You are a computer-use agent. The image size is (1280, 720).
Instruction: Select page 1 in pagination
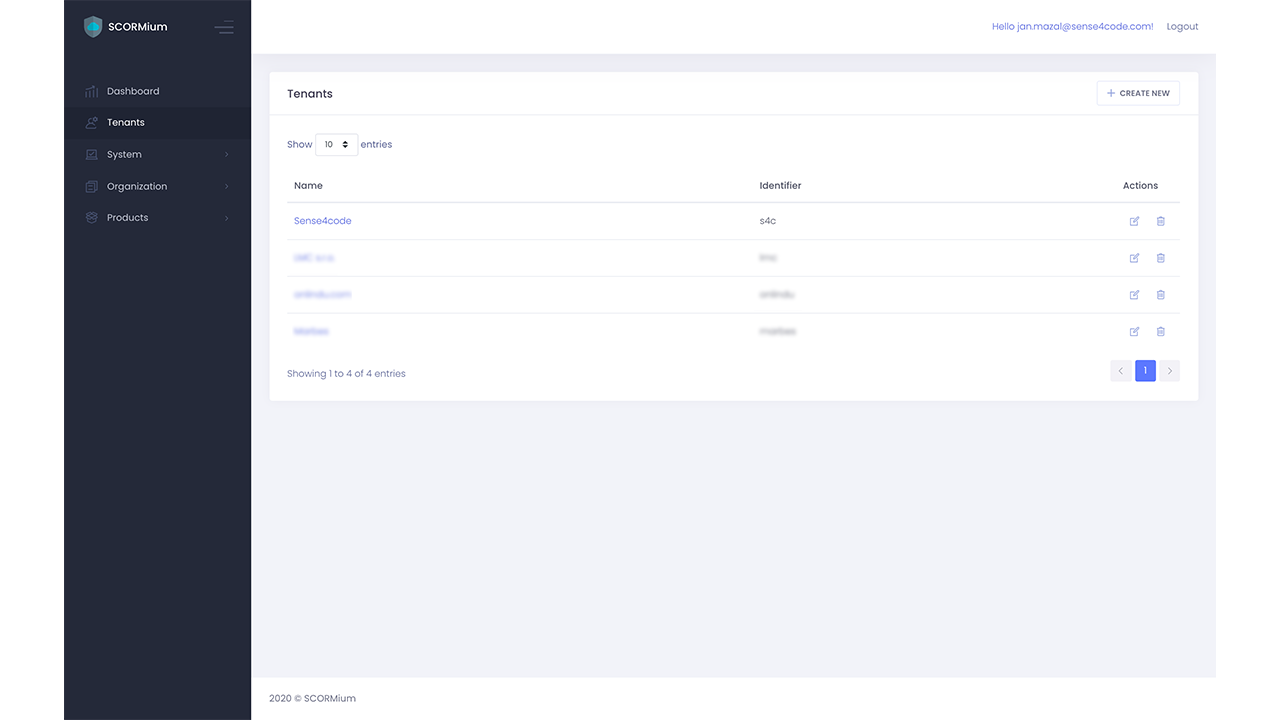[1145, 371]
